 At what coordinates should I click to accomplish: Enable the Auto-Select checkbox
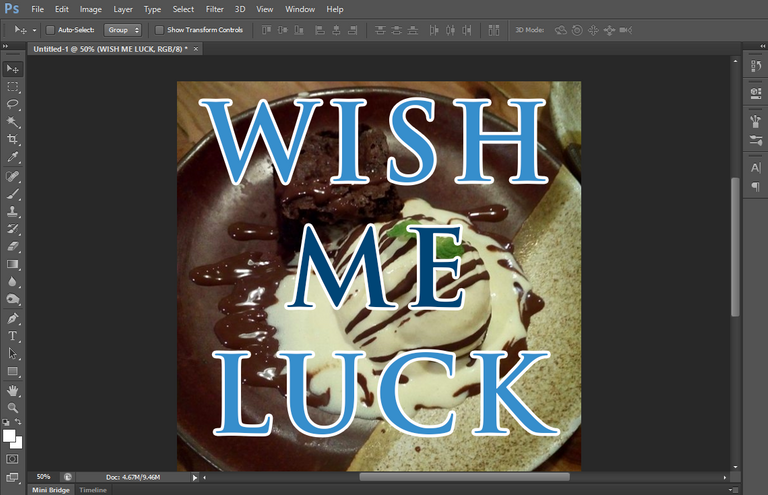click(x=50, y=30)
